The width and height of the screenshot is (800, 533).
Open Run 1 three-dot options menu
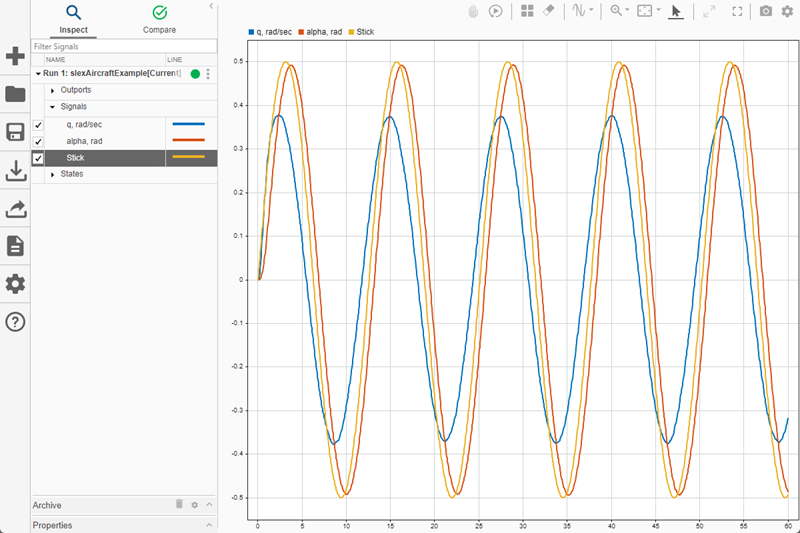point(208,74)
